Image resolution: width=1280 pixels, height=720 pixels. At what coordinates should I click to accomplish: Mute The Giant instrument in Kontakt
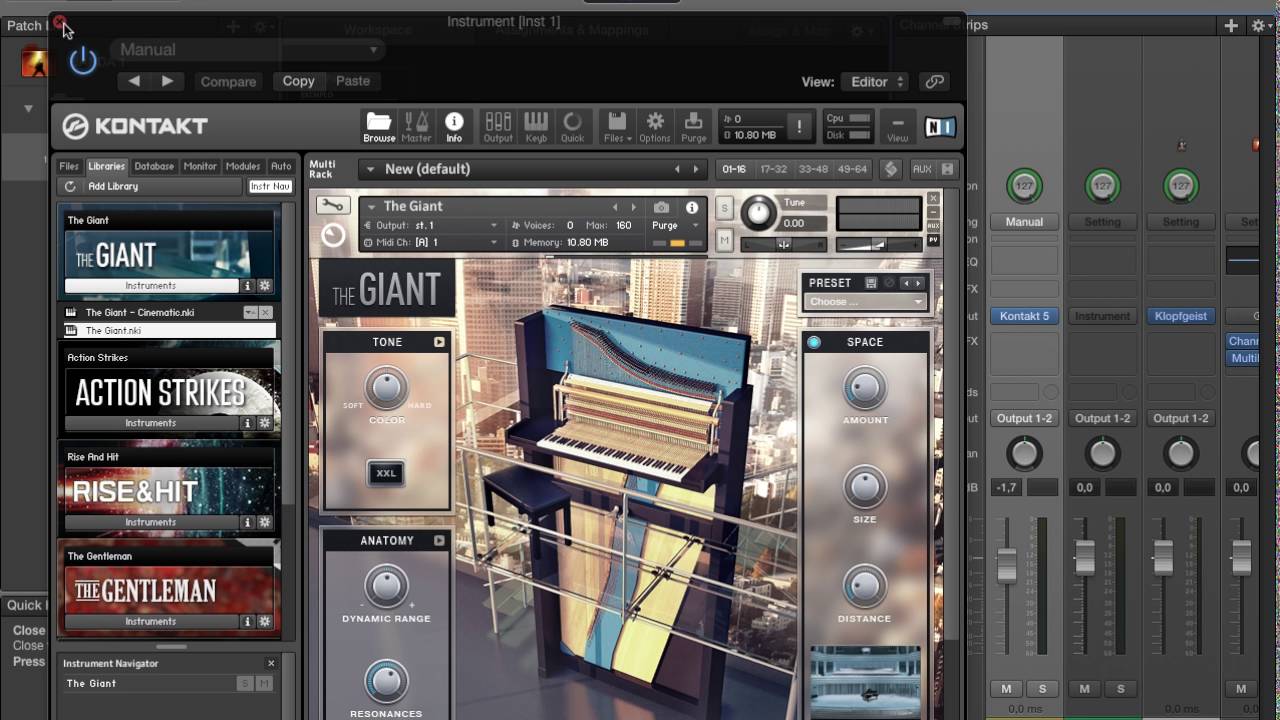click(x=725, y=240)
